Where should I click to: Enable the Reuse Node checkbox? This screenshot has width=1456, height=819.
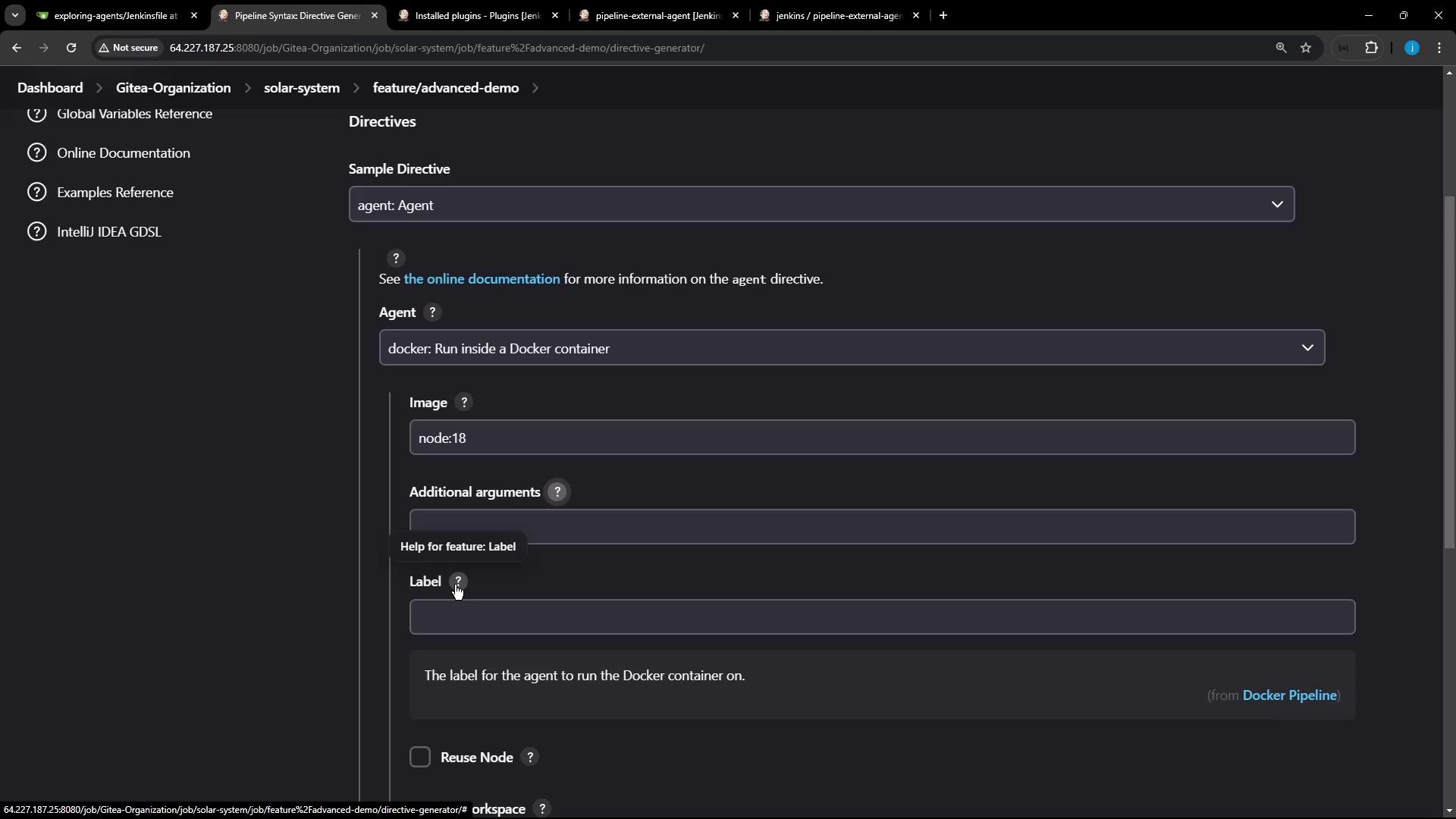(x=420, y=758)
